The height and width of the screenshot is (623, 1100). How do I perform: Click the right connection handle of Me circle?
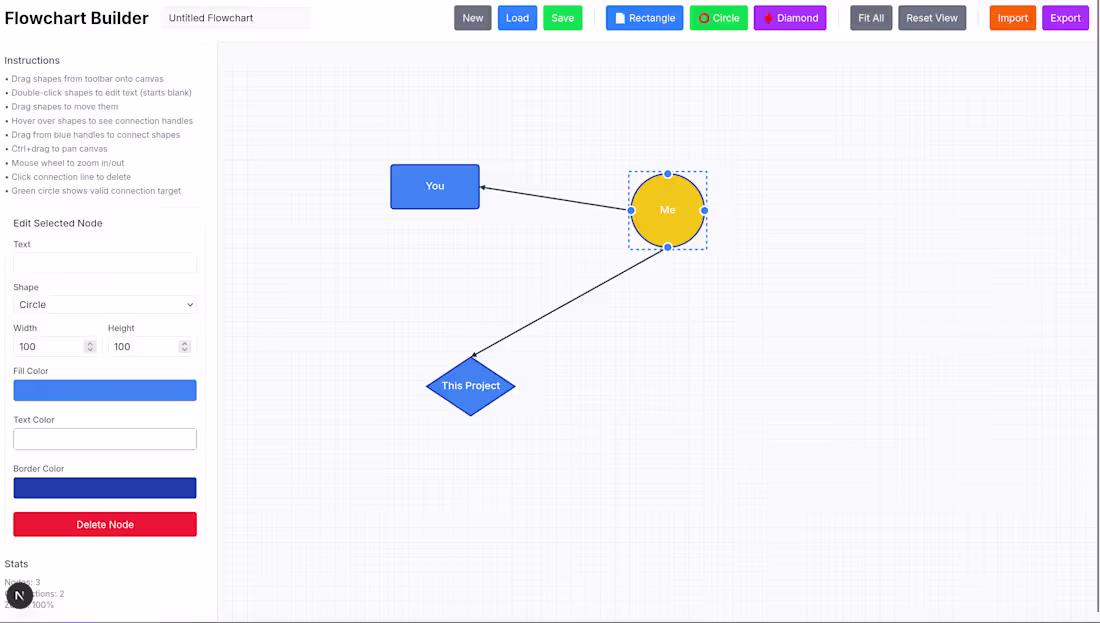(704, 210)
